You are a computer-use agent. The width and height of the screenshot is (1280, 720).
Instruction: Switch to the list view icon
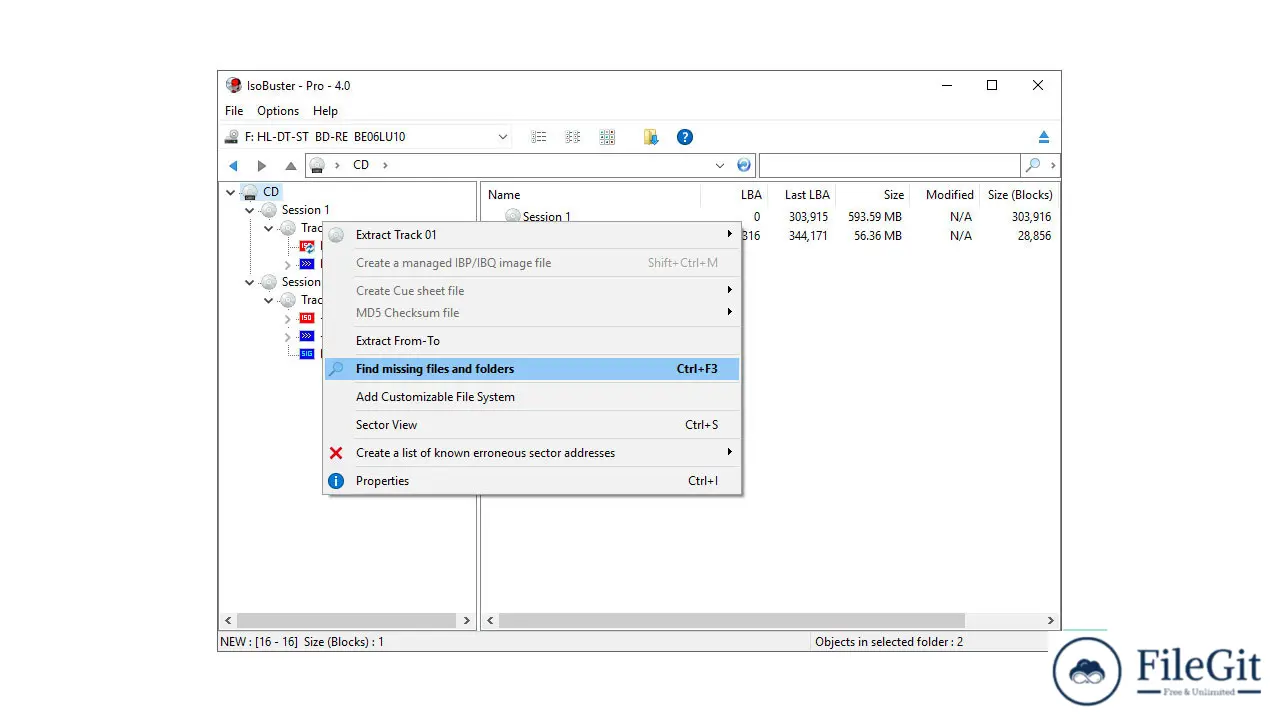pos(539,137)
